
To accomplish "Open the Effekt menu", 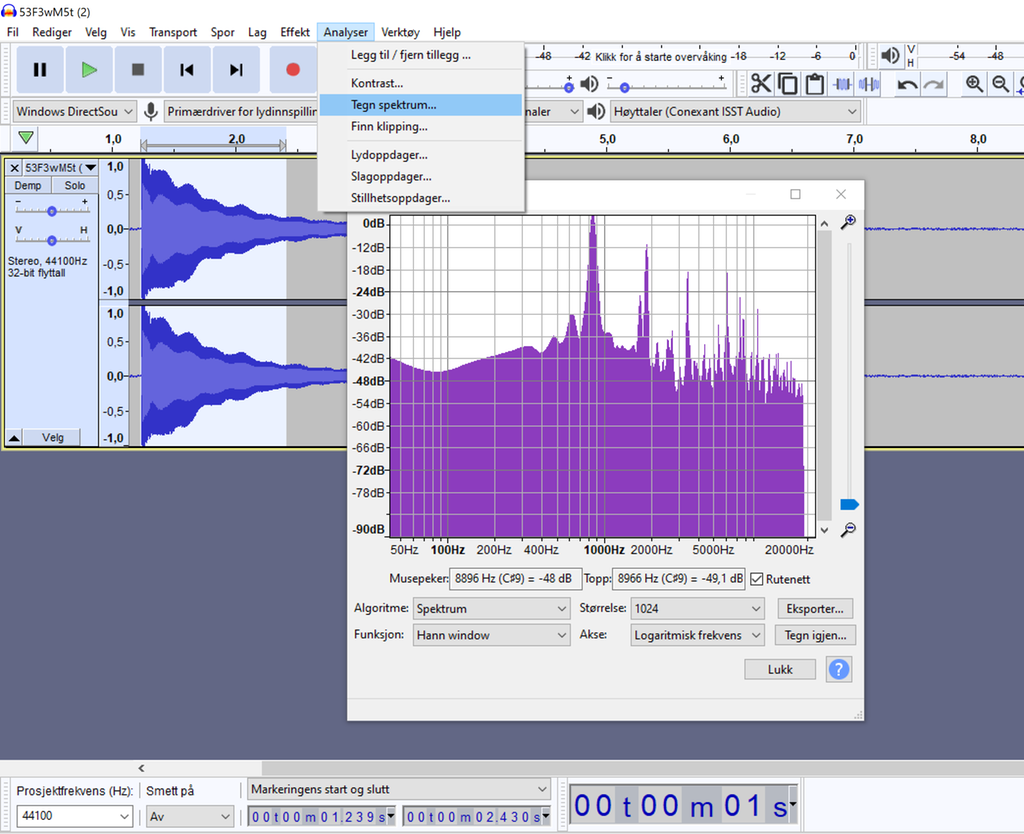I will point(294,31).
